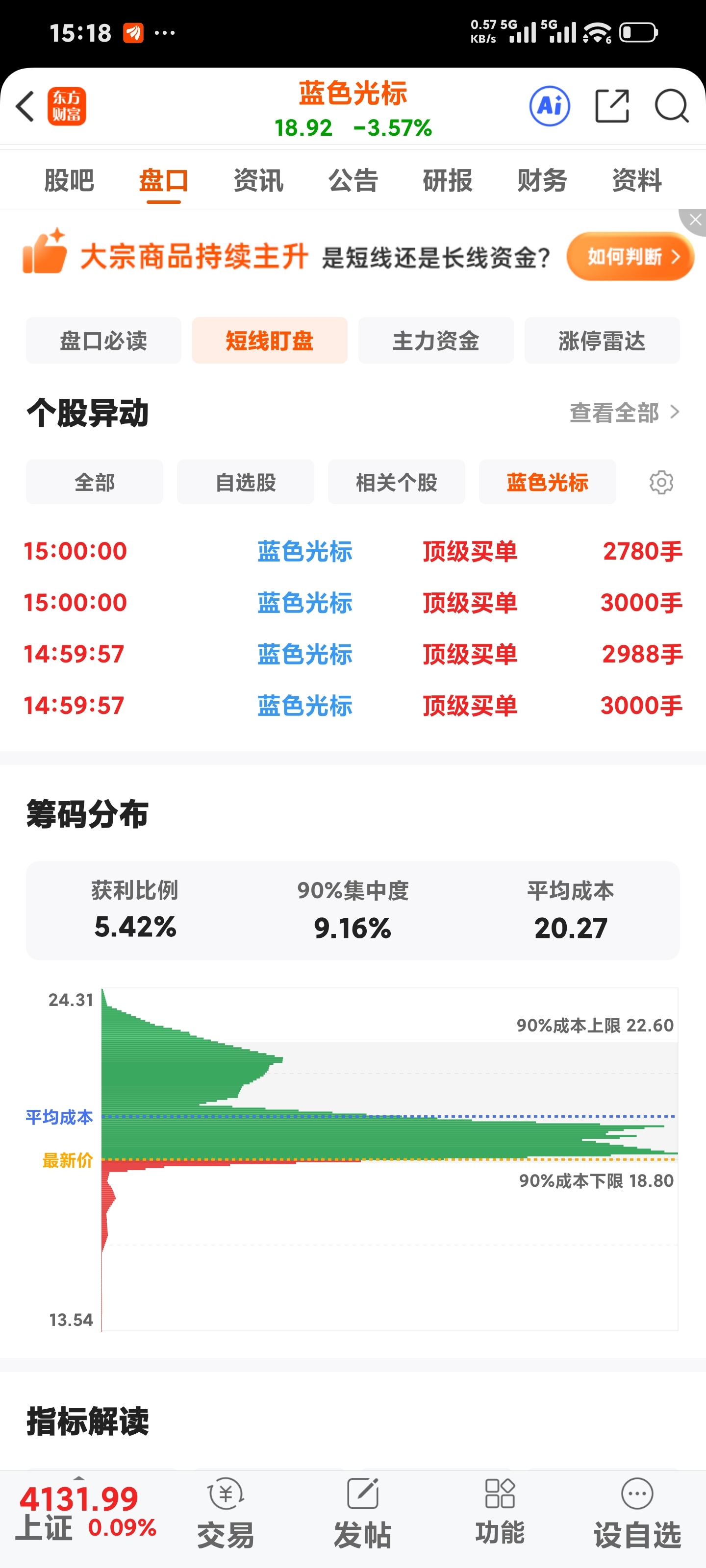Open the search magnifier icon
706x1568 pixels.
[671, 106]
